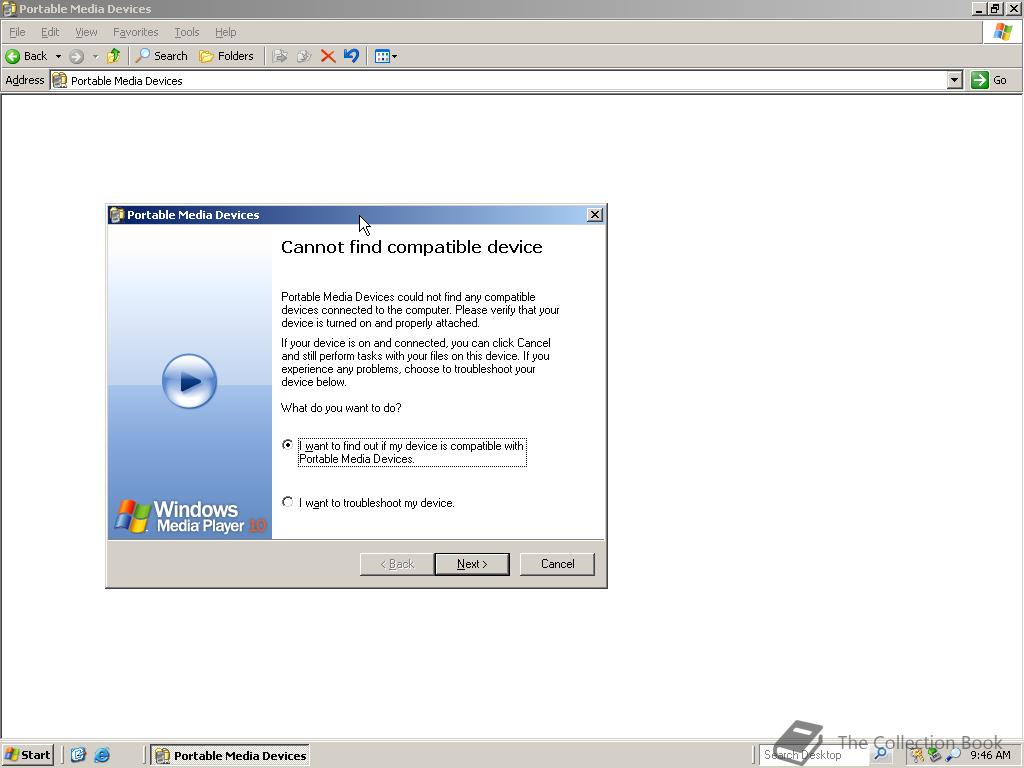1024x768 pixels.
Task: Click Cancel in the wizard dialog
Action: (x=557, y=564)
